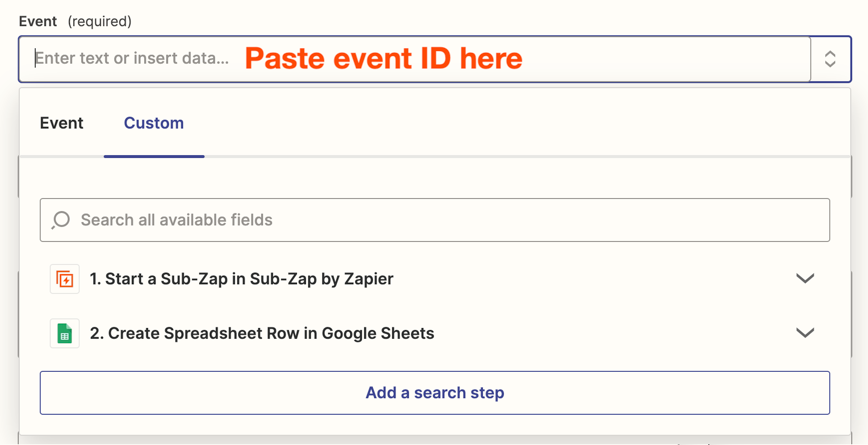The height and width of the screenshot is (445, 868).
Task: Click the Event field label above input
Action: click(38, 22)
